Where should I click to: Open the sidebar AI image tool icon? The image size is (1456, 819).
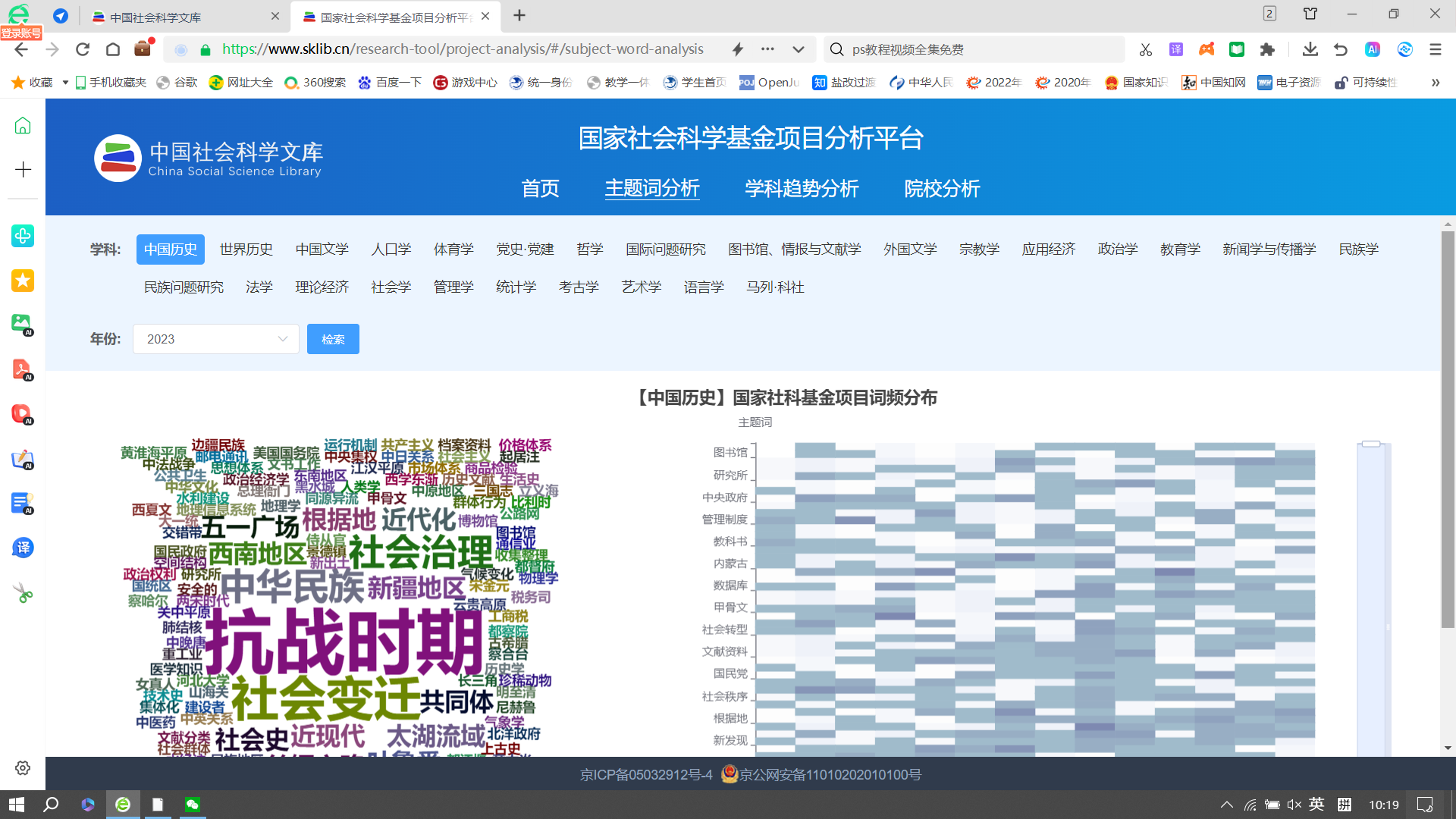23,325
